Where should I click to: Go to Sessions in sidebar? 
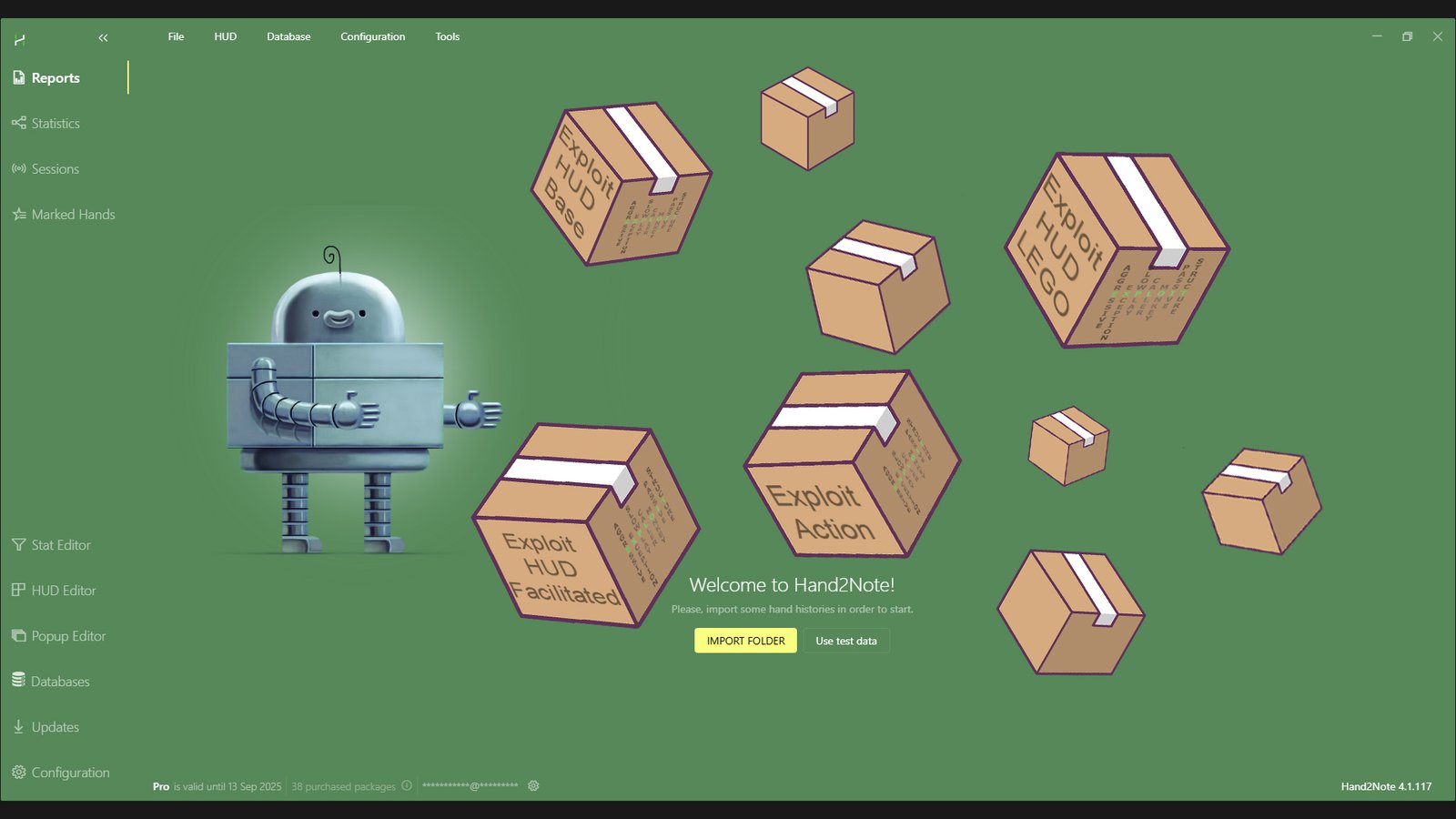click(x=55, y=169)
